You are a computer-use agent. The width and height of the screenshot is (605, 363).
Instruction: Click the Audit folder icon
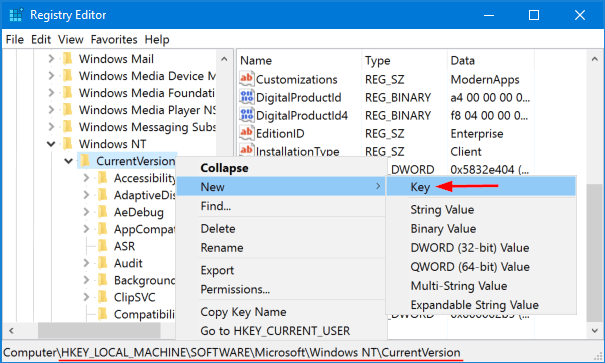pyautogui.click(x=103, y=263)
